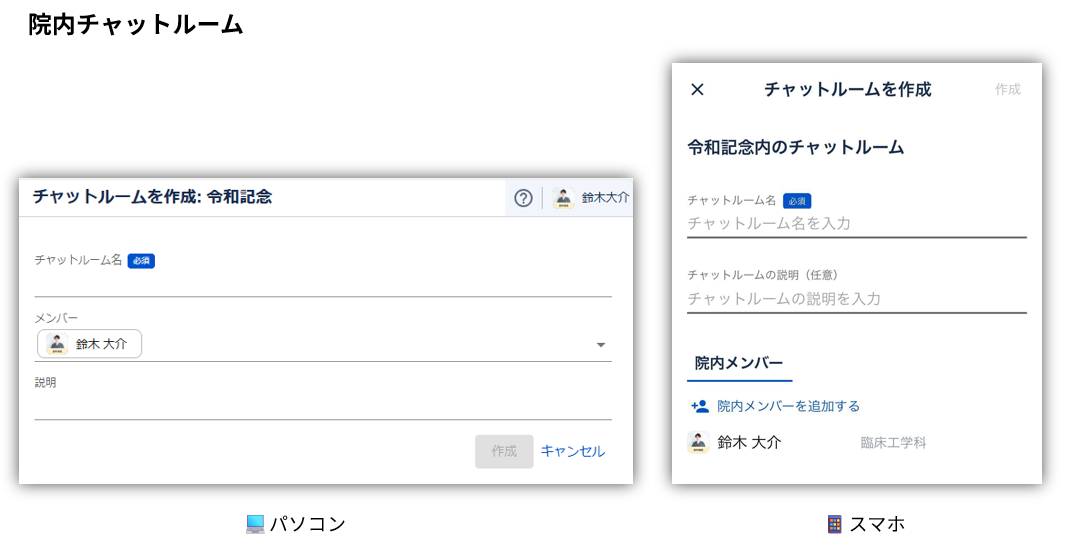The height and width of the screenshot is (548, 1066).
Task: Click the 院内チャットルーム page heading
Action: point(135,25)
